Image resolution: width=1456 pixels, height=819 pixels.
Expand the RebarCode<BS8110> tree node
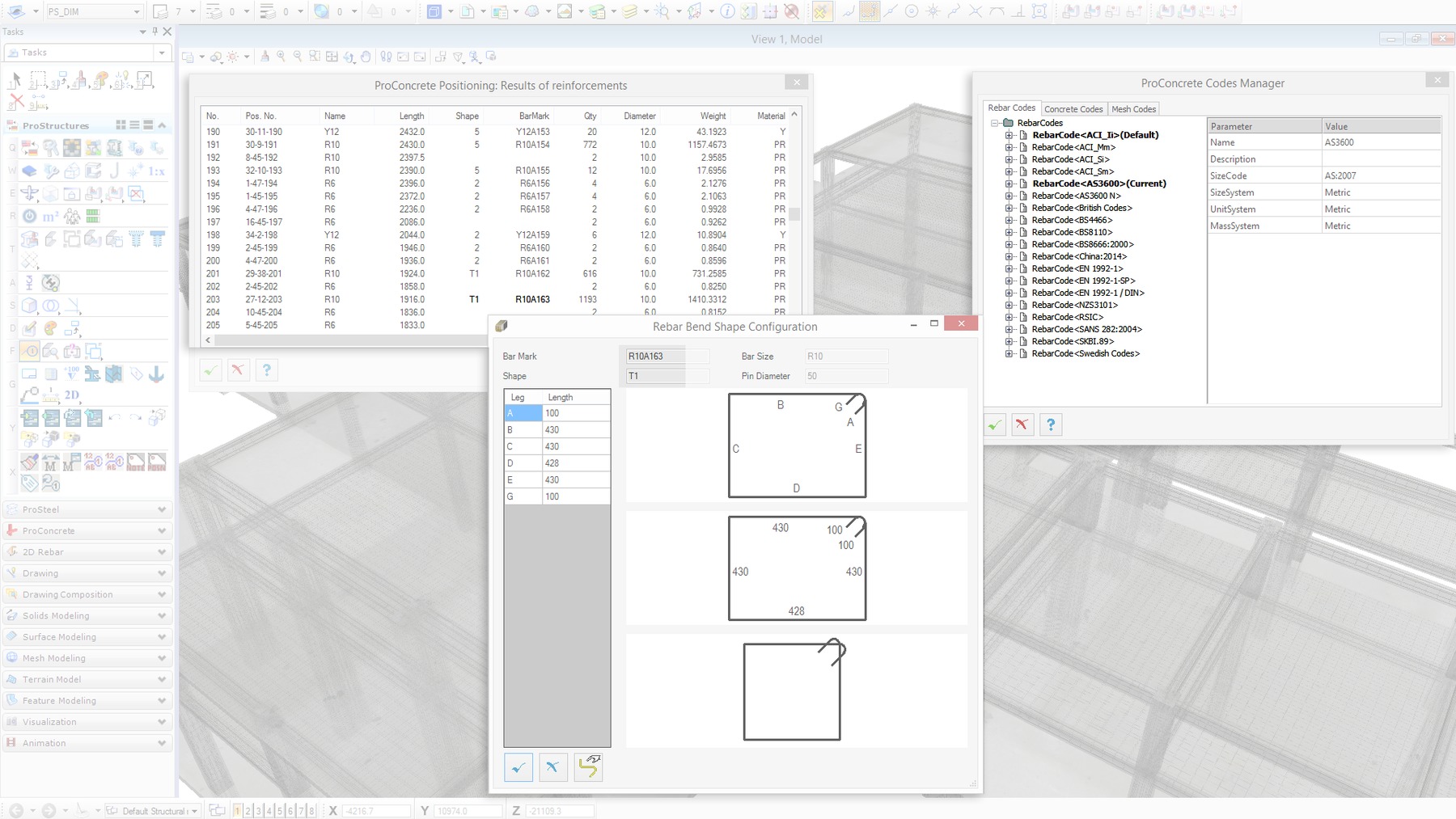pos(1009,232)
